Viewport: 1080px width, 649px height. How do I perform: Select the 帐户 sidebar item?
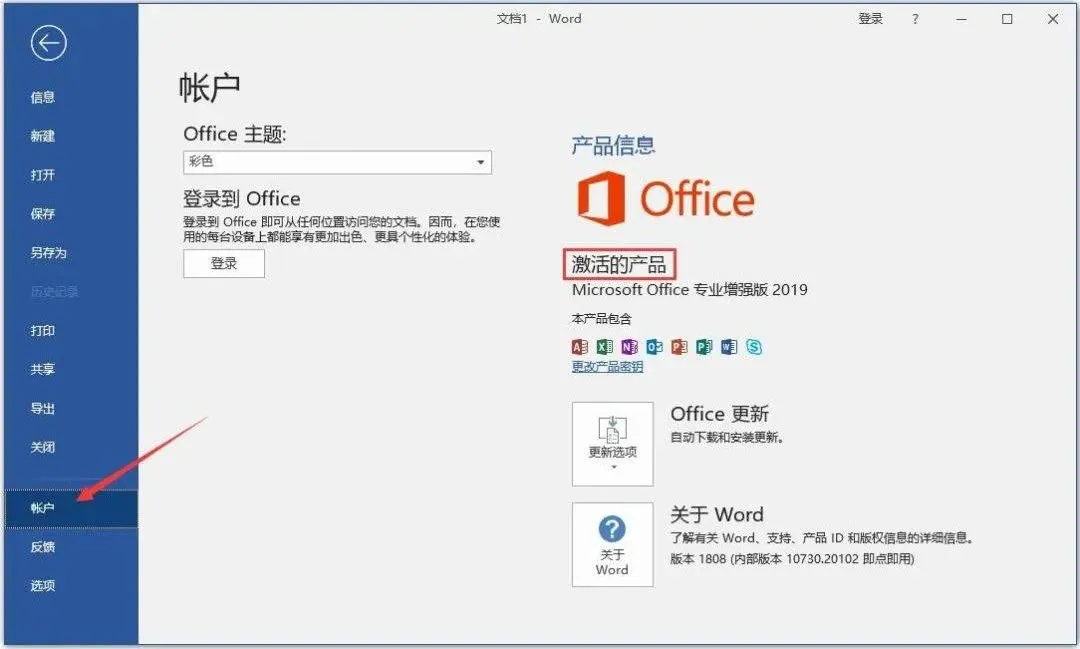(72, 508)
